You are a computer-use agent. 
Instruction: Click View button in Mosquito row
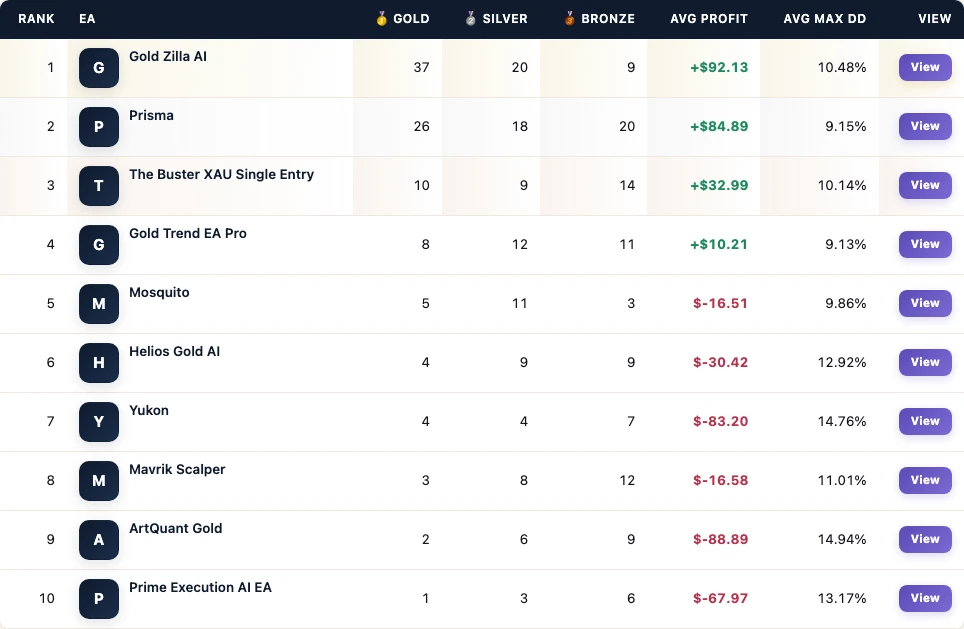(x=925, y=303)
